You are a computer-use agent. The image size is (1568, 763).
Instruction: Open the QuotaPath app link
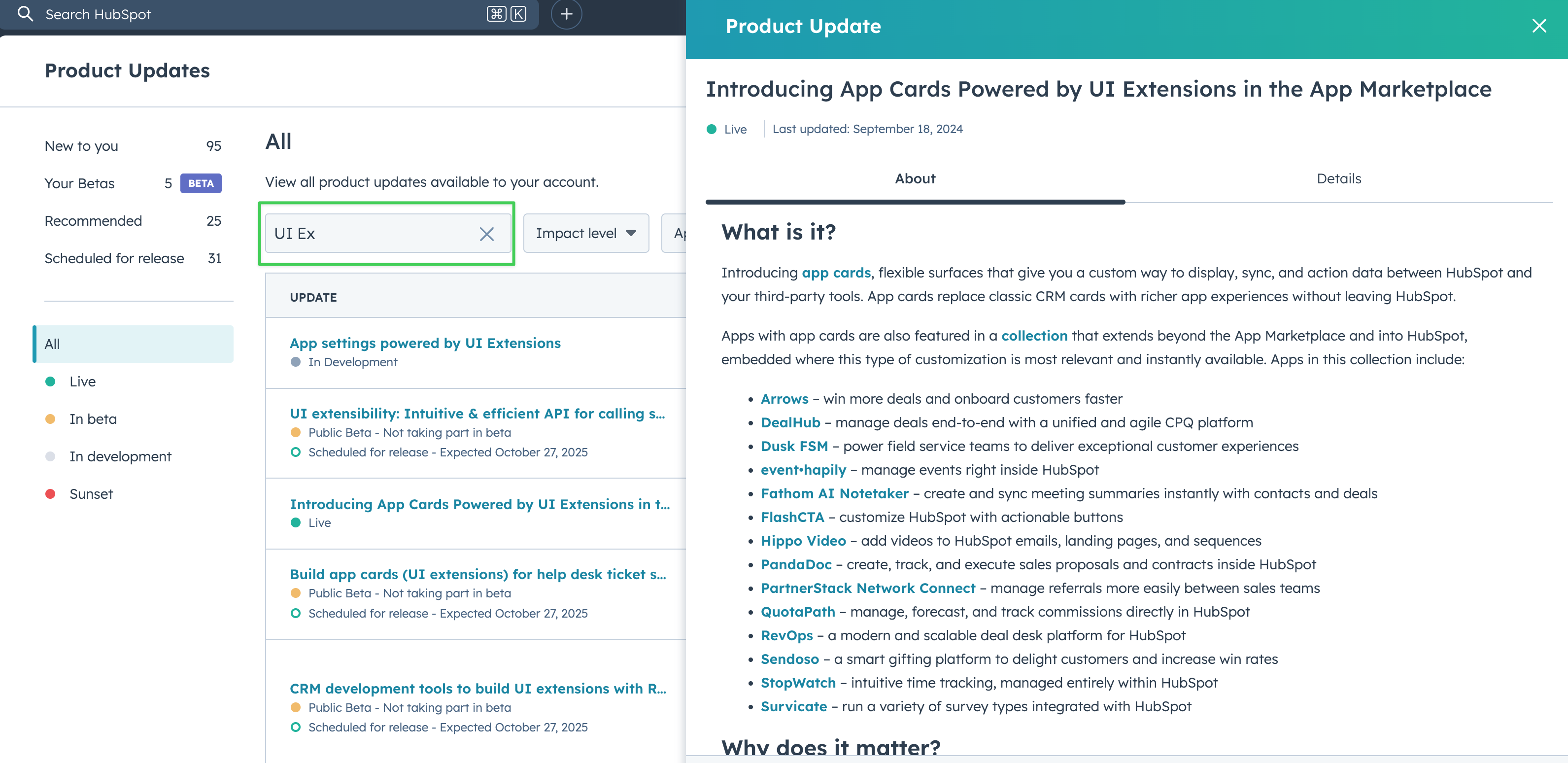click(x=797, y=612)
